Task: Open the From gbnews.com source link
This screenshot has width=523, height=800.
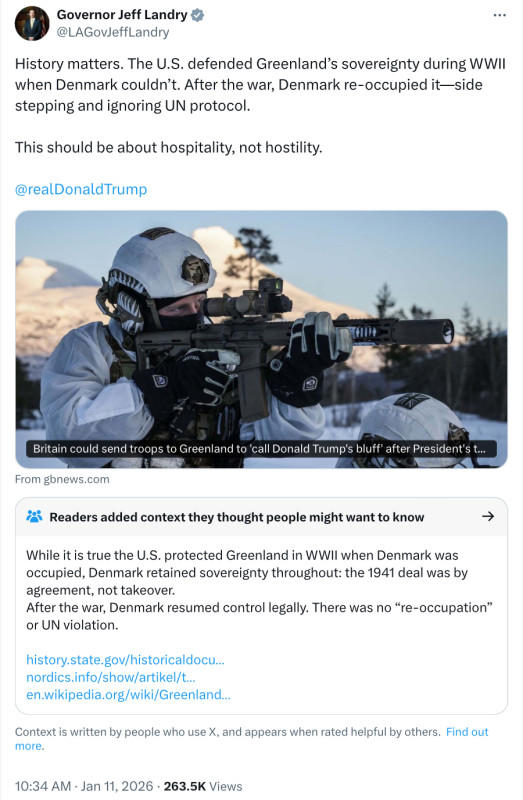Action: click(x=62, y=479)
